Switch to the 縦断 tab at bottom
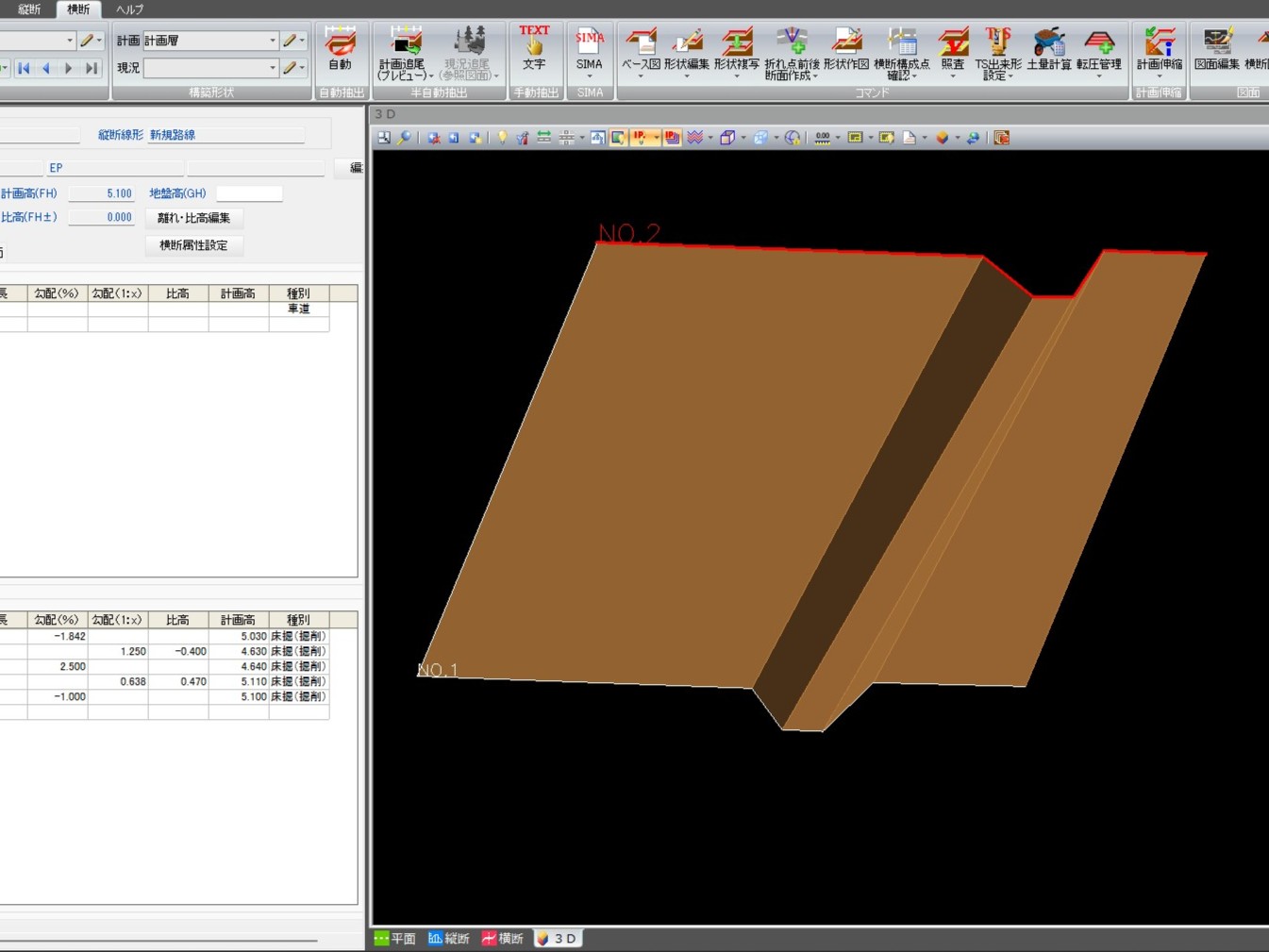 tap(449, 939)
